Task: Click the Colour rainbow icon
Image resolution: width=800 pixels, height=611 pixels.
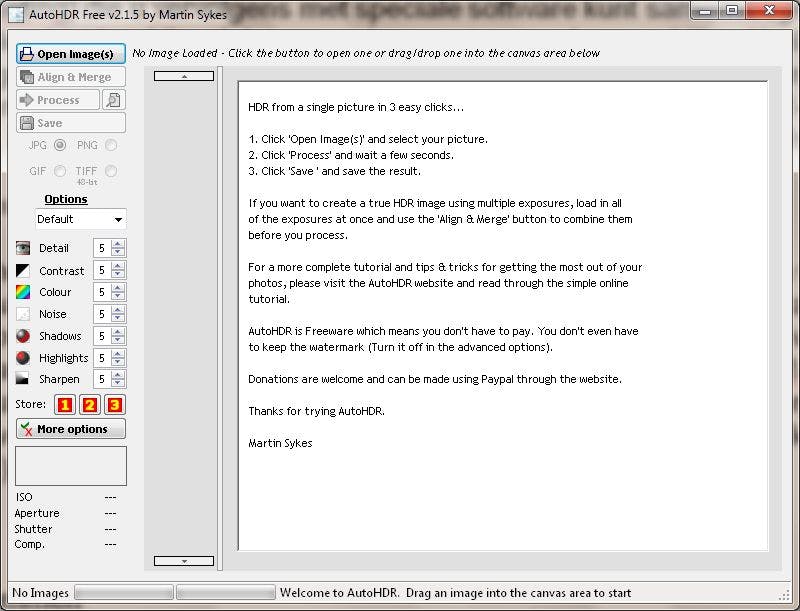Action: pos(23,292)
